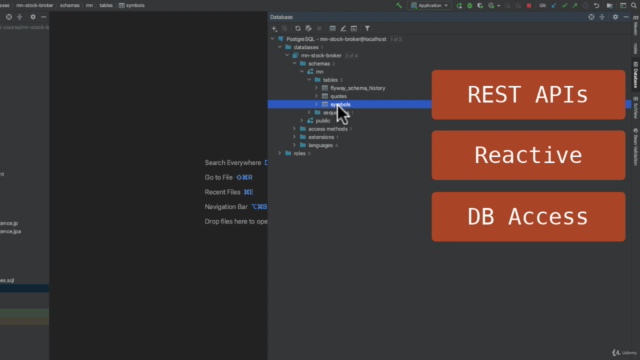Expand the flyway_schema_history table
The image size is (640, 360).
click(x=316, y=88)
